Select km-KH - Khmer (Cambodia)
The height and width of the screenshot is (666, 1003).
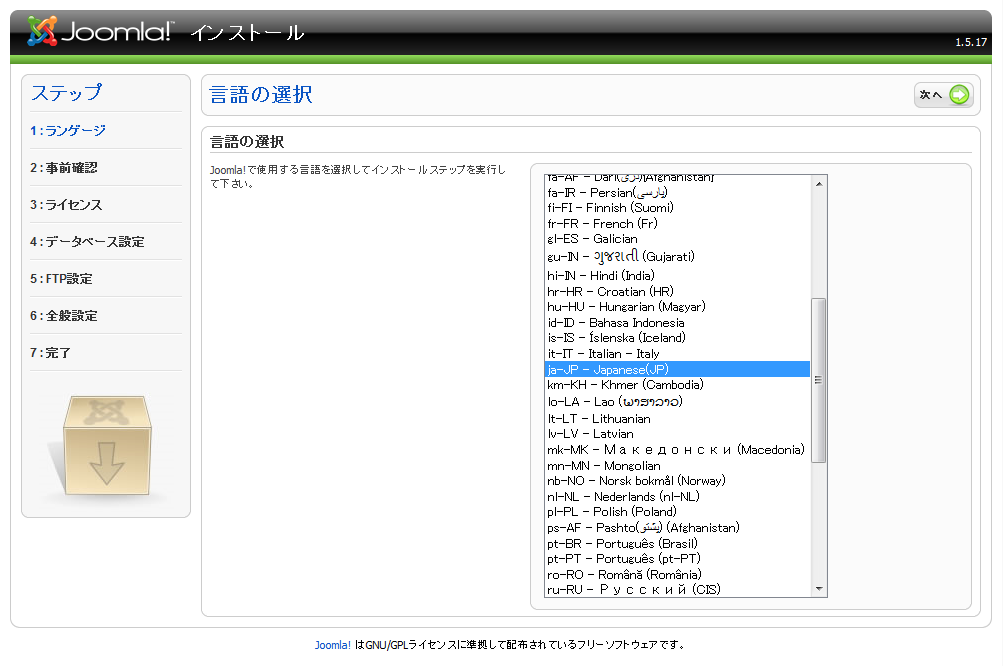point(677,385)
